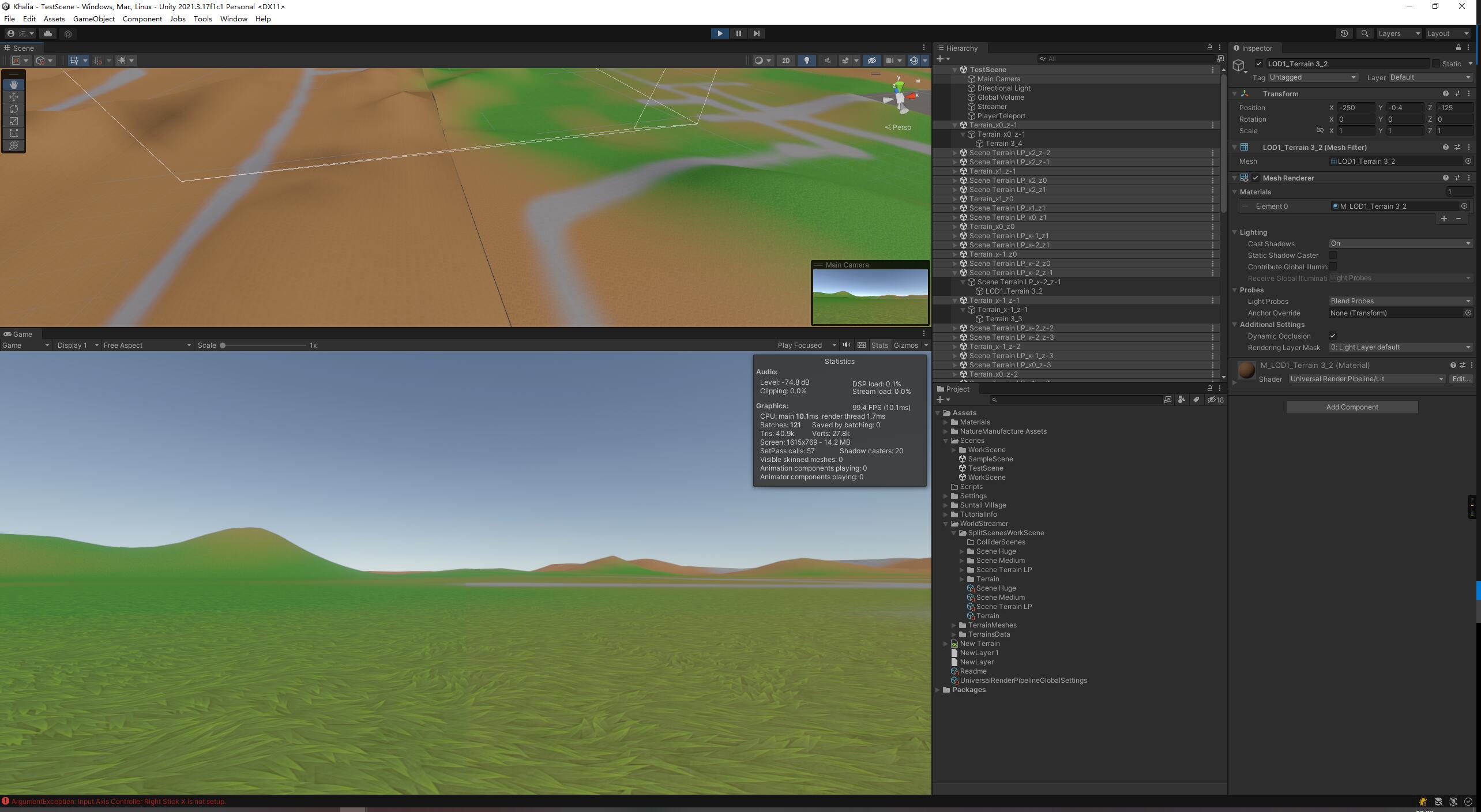Screen dimensions: 1481x812
Task: Open the Layer Default dropdown
Action: (1430, 77)
